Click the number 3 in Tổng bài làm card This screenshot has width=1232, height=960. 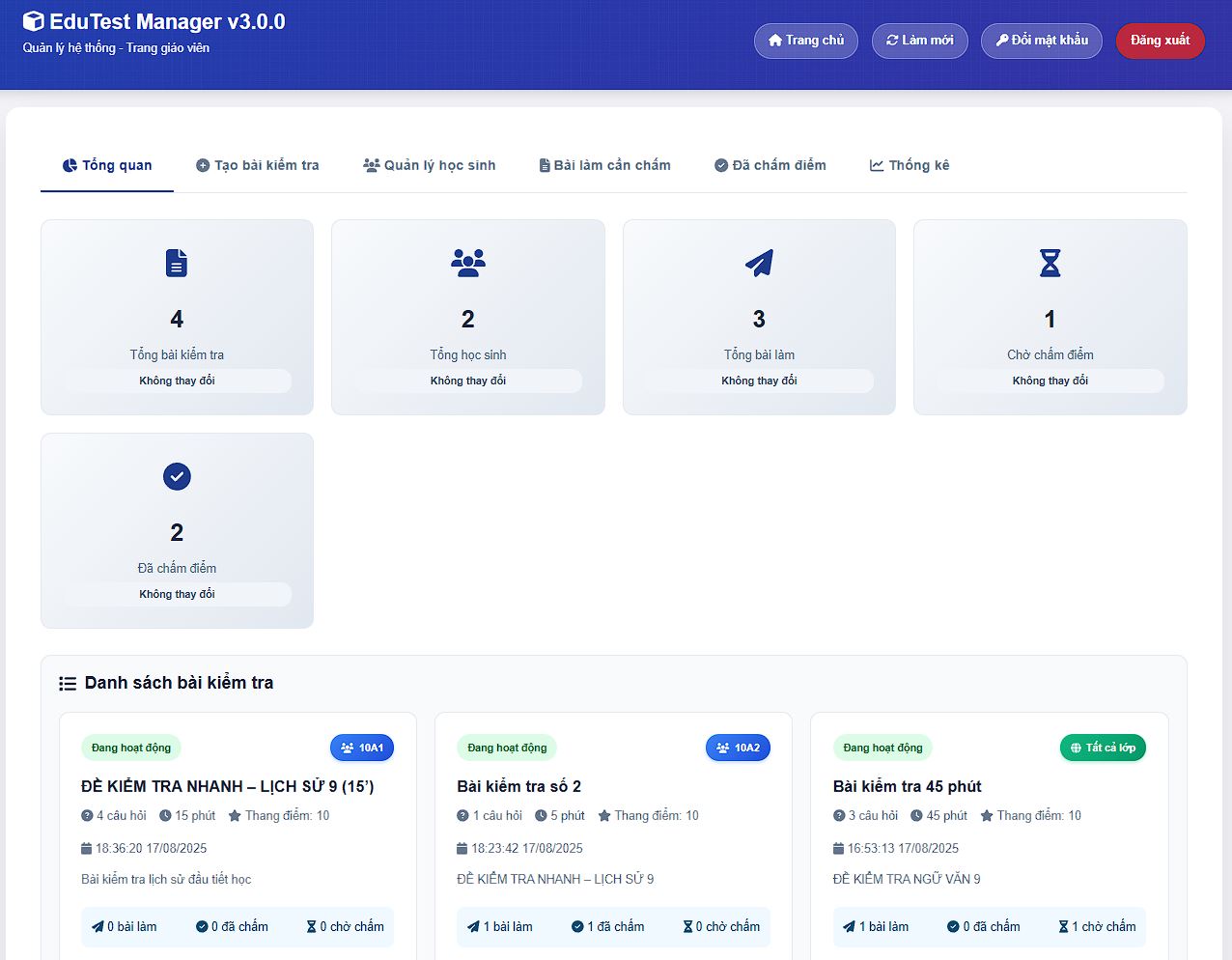(759, 319)
